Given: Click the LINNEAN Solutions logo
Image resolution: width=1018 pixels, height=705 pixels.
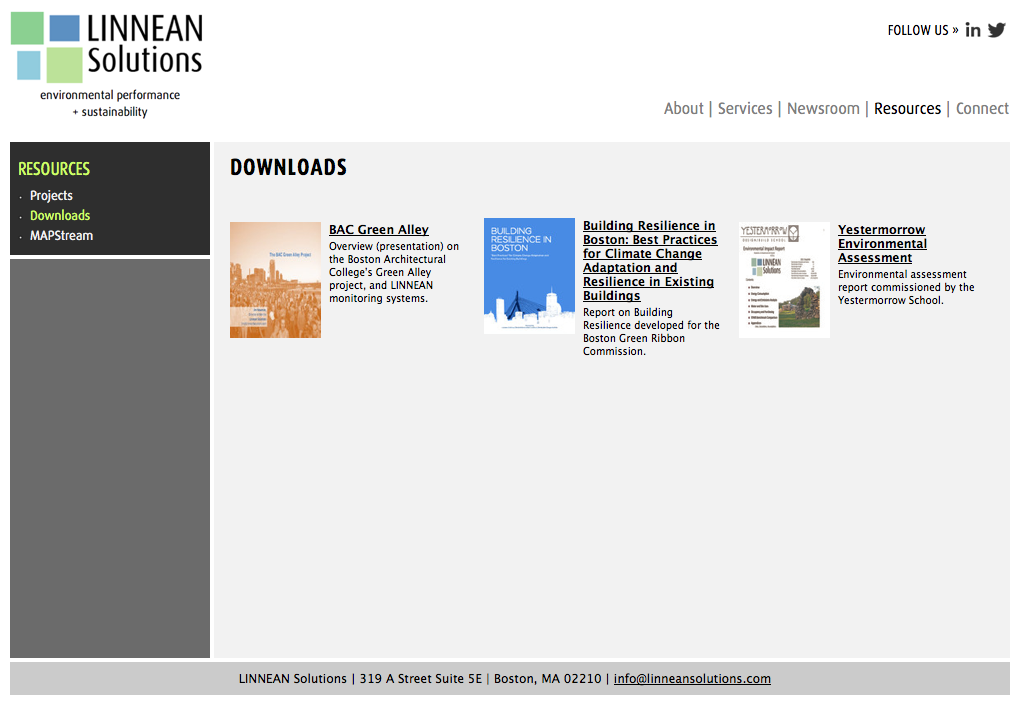Looking at the screenshot, I should pyautogui.click(x=106, y=47).
